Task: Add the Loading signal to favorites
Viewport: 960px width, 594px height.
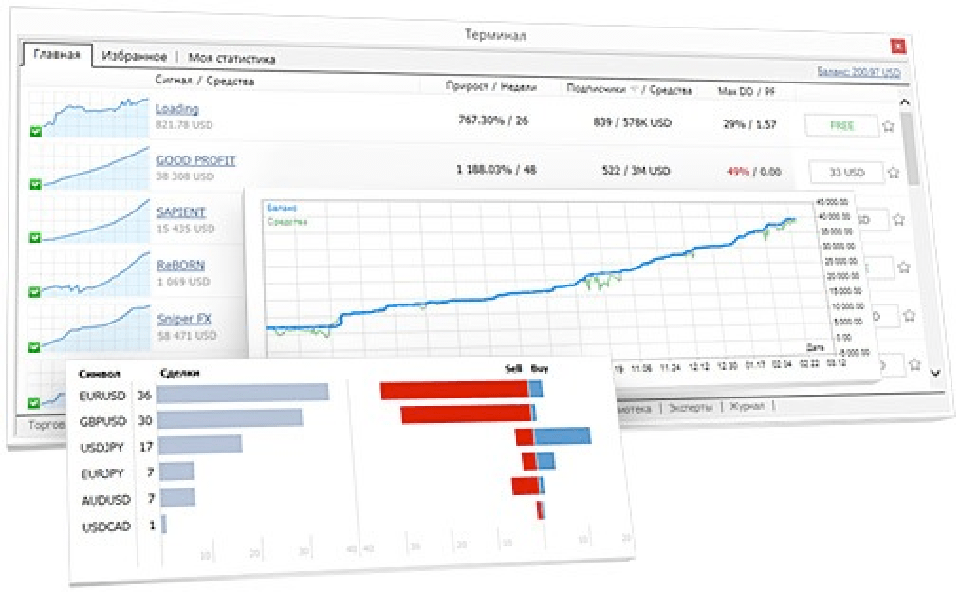Action: [888, 126]
